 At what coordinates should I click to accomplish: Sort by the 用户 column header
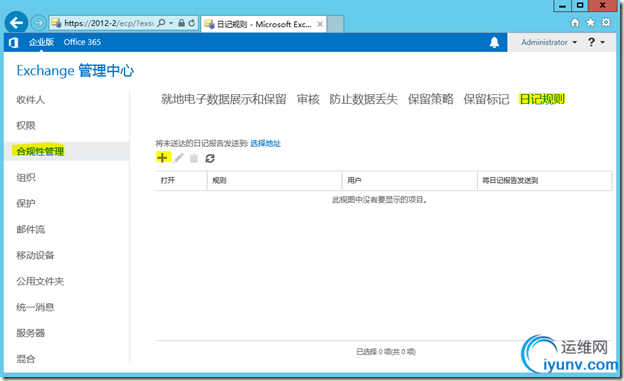[x=410, y=181]
